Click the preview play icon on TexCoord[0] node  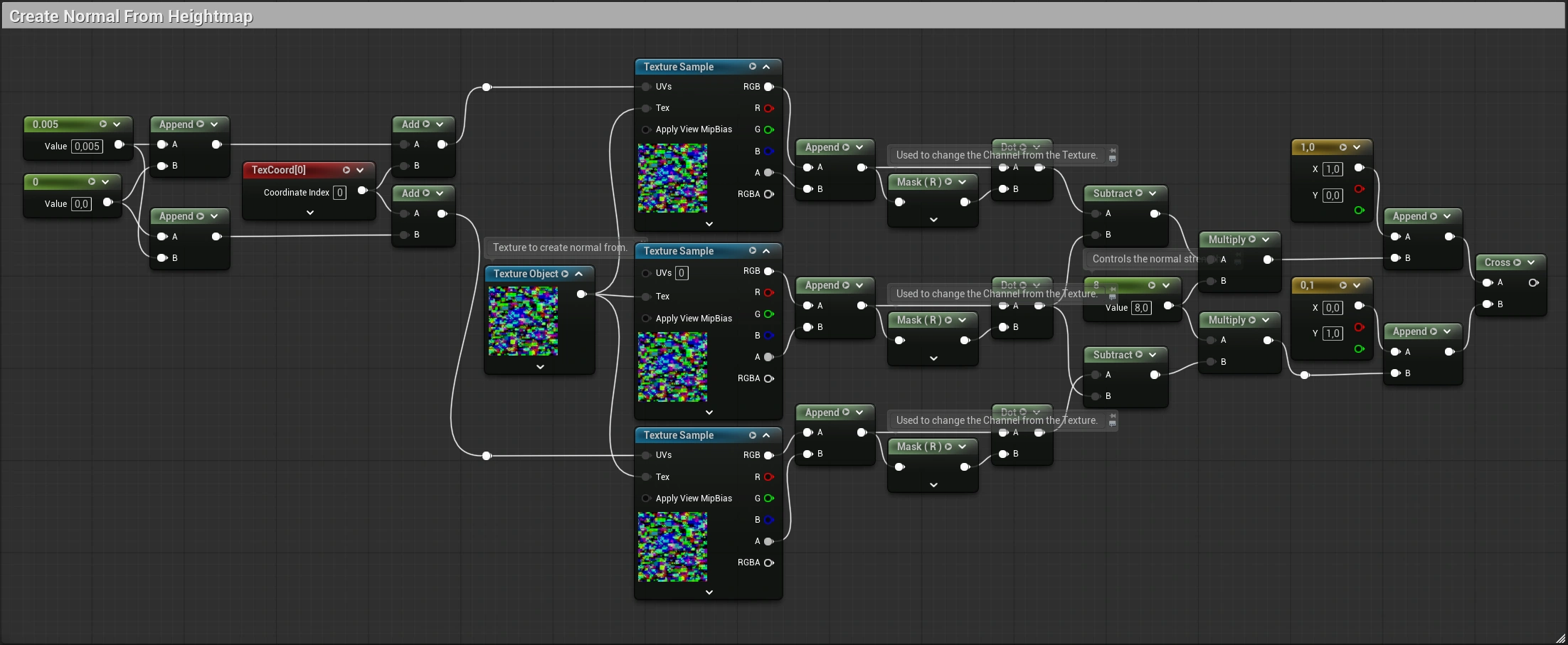pos(346,170)
